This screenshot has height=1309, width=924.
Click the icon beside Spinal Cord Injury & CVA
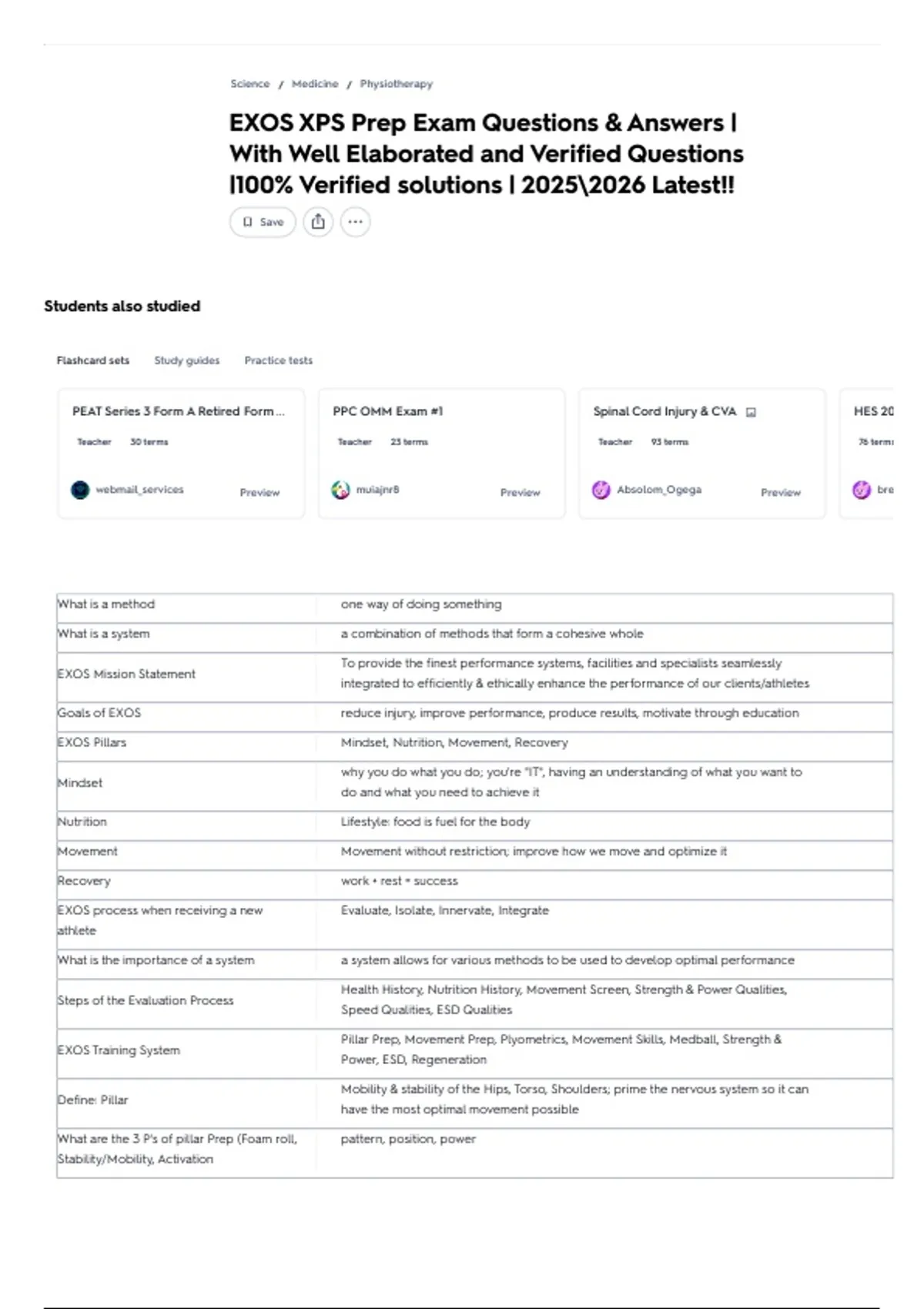pos(752,412)
